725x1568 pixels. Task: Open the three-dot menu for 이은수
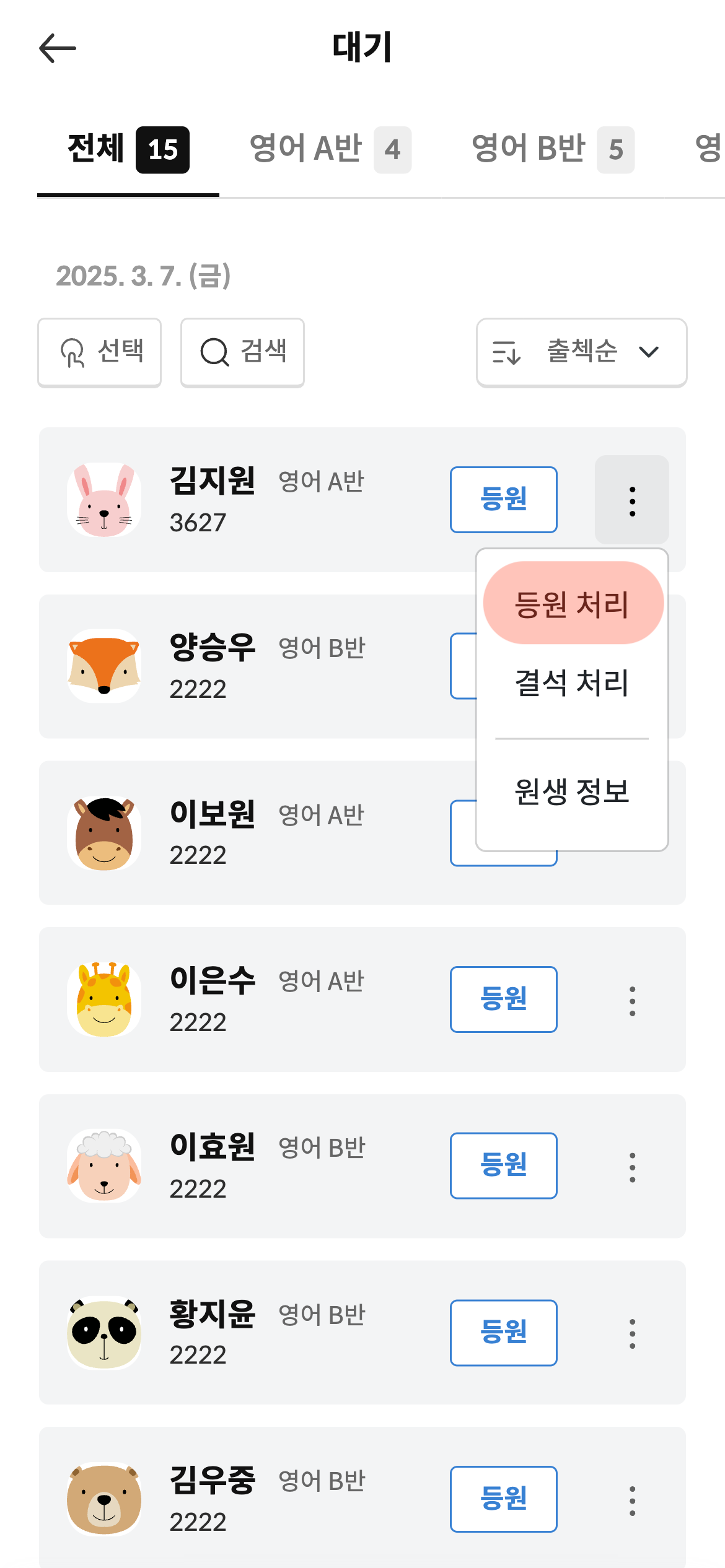(x=631, y=1001)
